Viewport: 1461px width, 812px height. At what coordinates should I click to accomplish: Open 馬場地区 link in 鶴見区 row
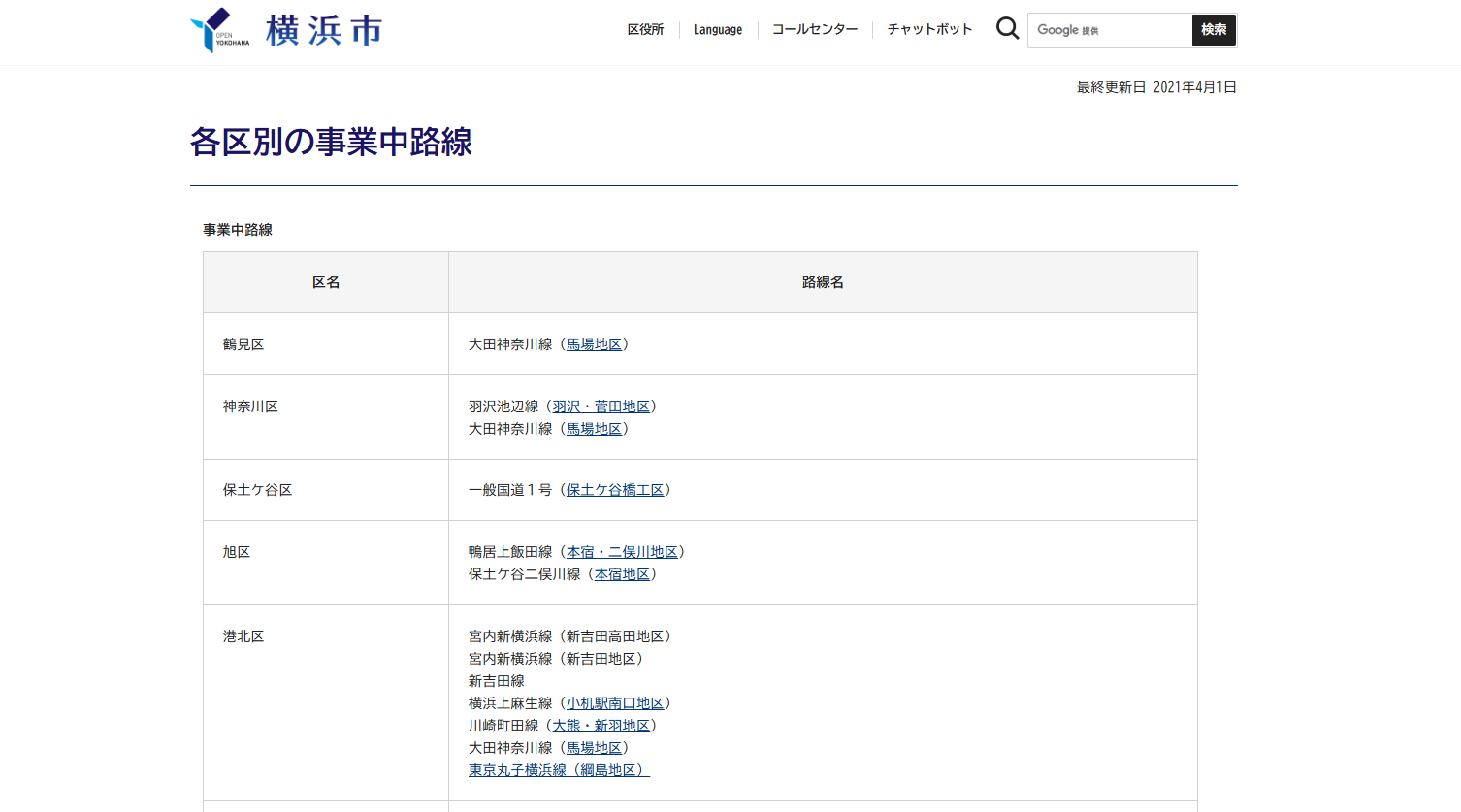(x=594, y=344)
